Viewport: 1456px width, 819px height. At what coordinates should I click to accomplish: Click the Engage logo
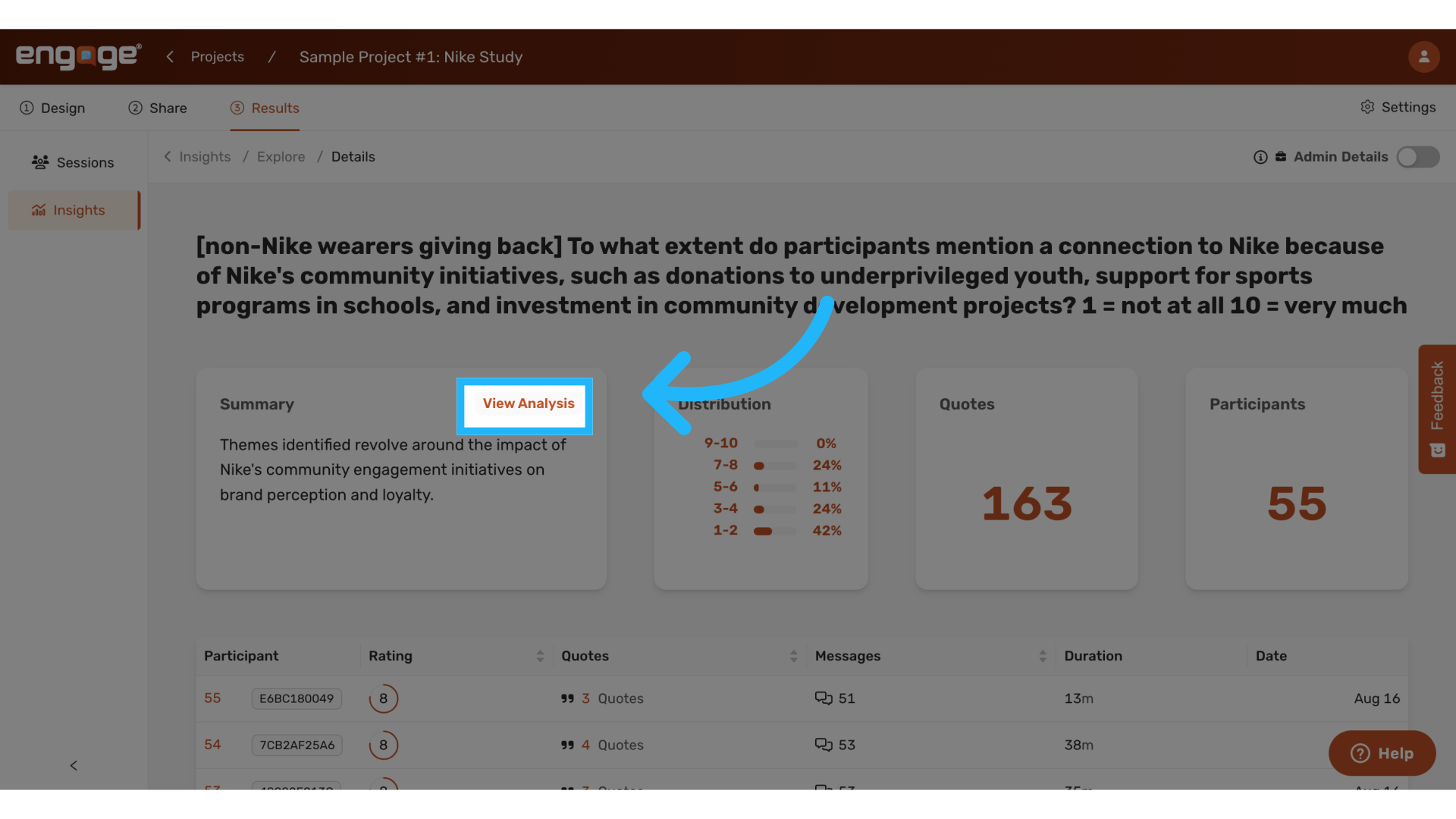(x=78, y=56)
